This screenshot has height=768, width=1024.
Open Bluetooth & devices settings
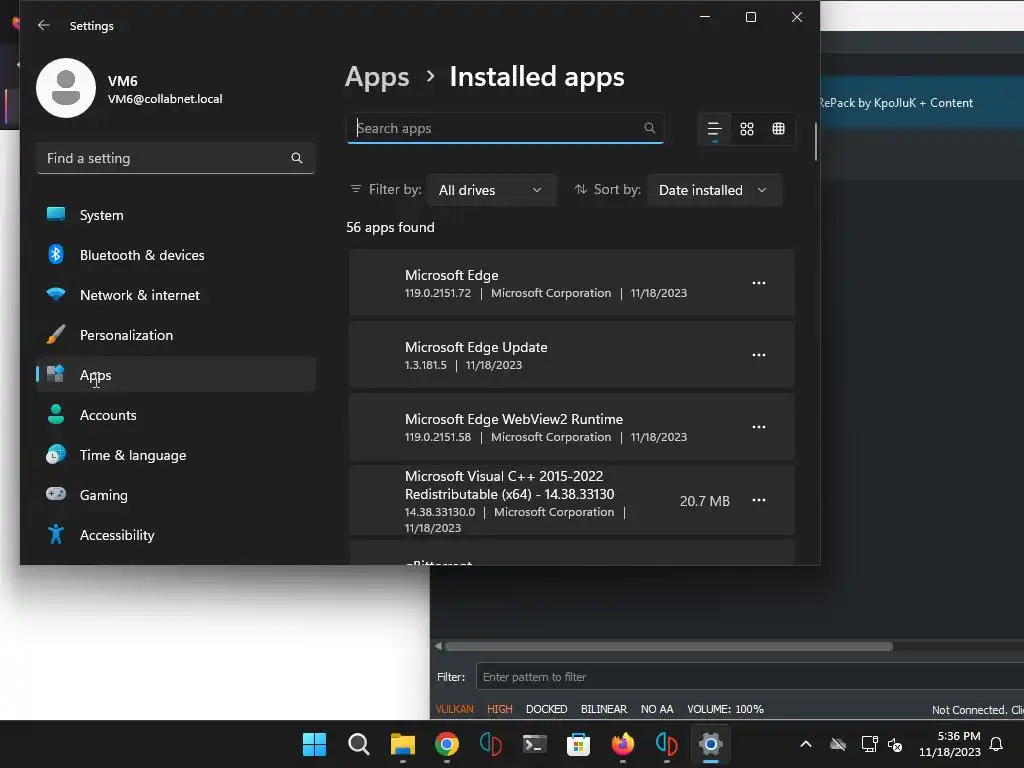[176, 255]
